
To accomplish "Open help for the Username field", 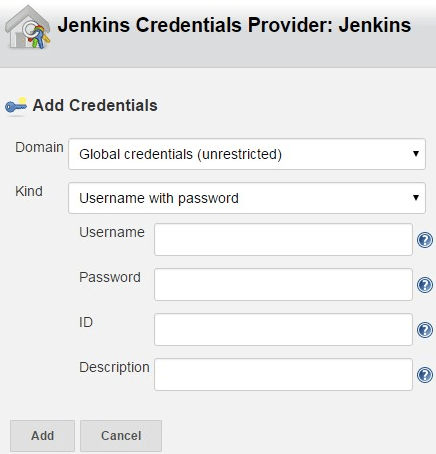I will pos(425,240).
